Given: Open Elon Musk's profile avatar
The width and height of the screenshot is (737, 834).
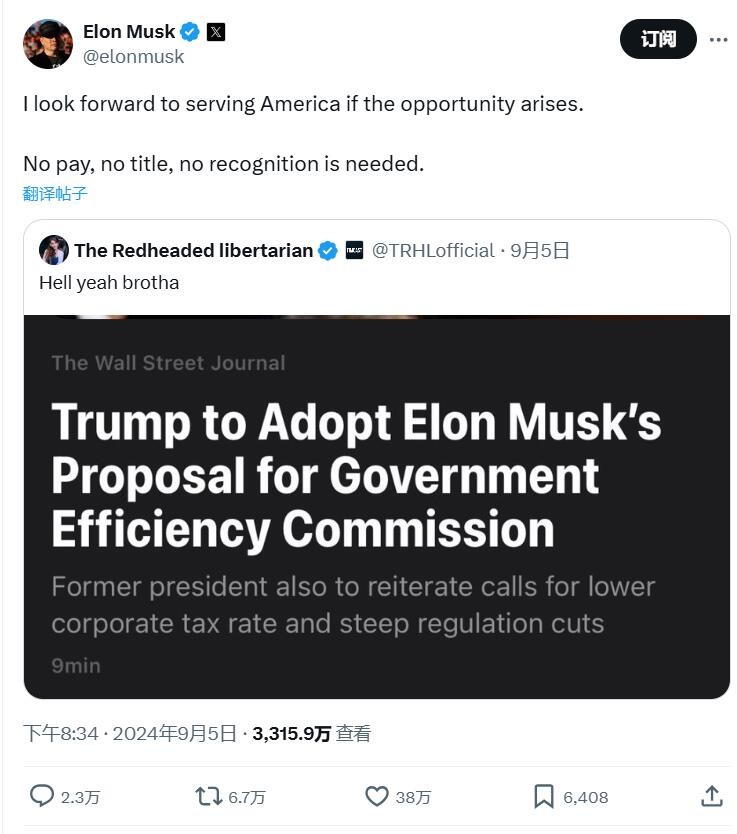Looking at the screenshot, I should [48, 44].
